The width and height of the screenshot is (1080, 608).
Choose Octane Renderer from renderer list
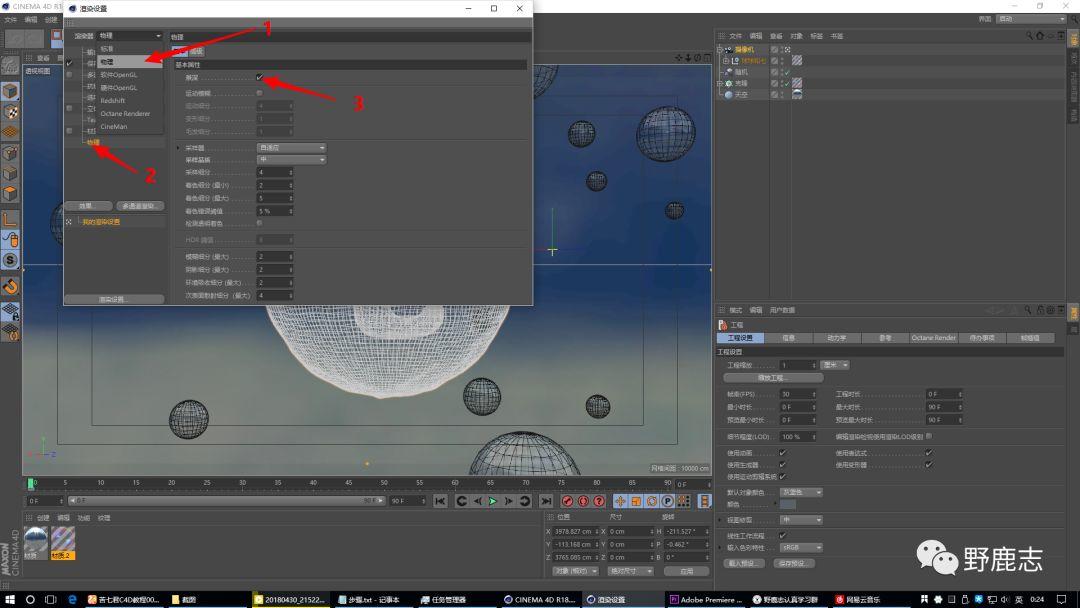[x=125, y=114]
